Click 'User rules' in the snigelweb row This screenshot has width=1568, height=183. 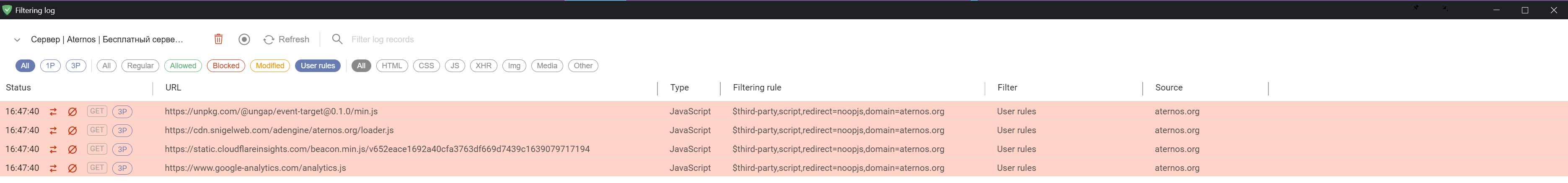click(1017, 131)
